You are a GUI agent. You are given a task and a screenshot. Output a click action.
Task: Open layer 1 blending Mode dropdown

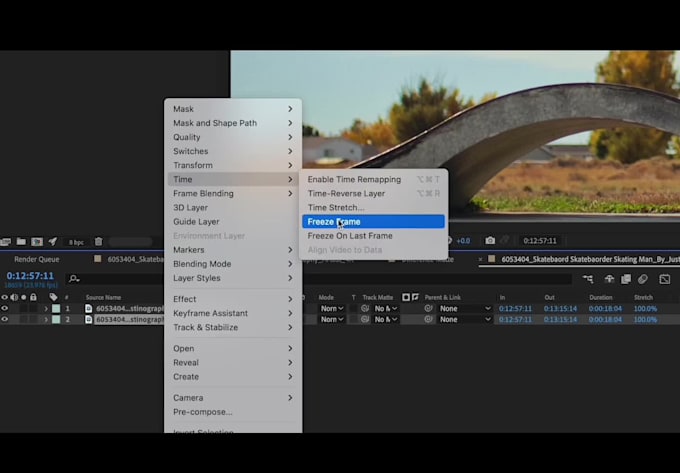click(332, 309)
